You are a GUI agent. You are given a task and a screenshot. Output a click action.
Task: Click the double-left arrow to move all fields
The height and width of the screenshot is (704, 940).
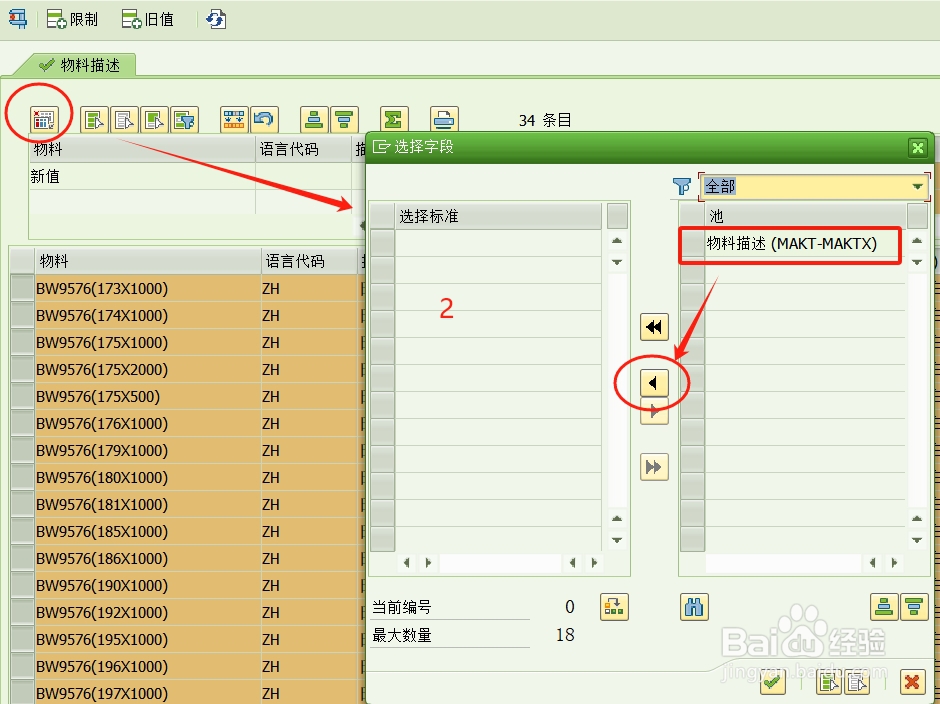click(x=654, y=326)
